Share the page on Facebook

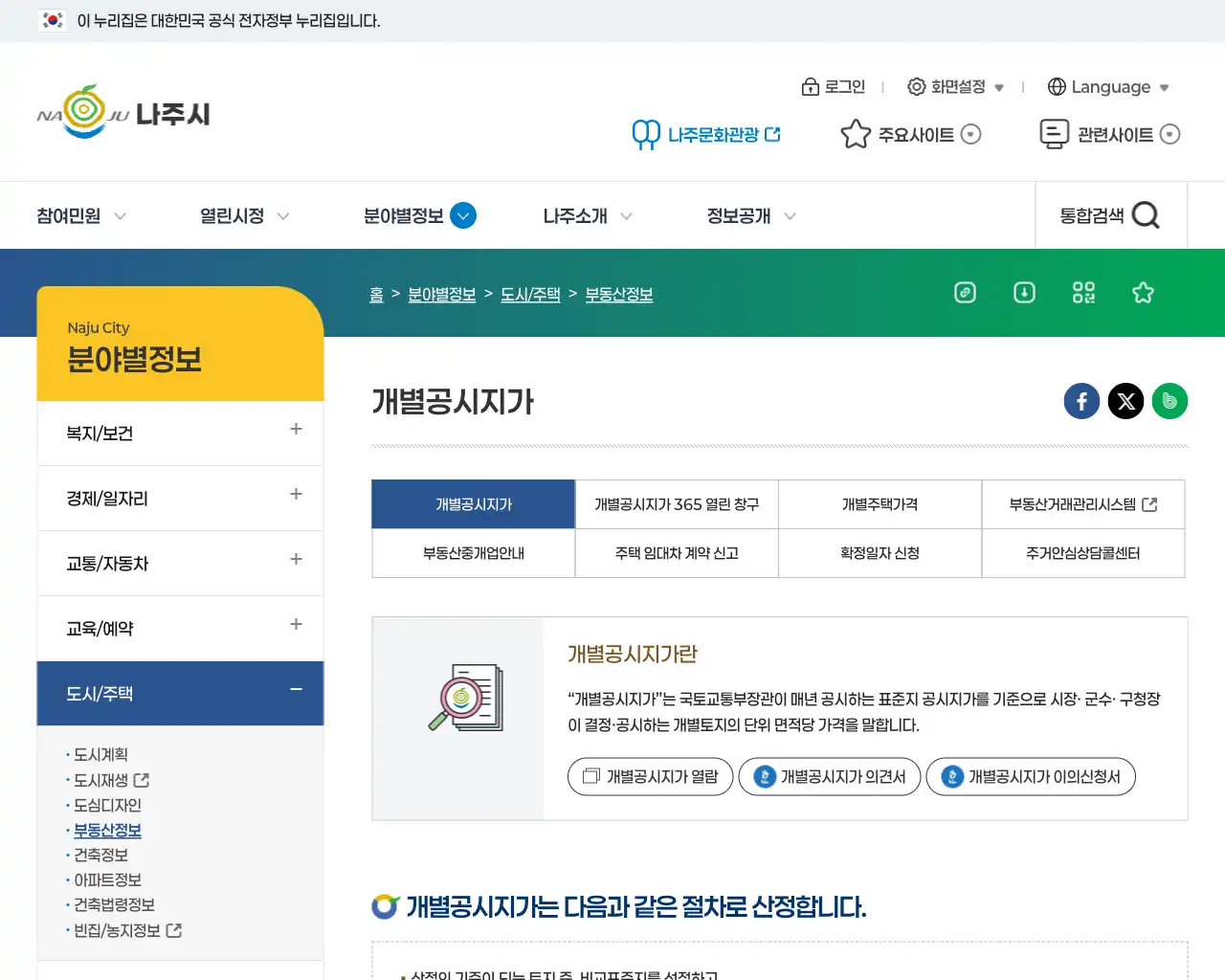point(1081,401)
